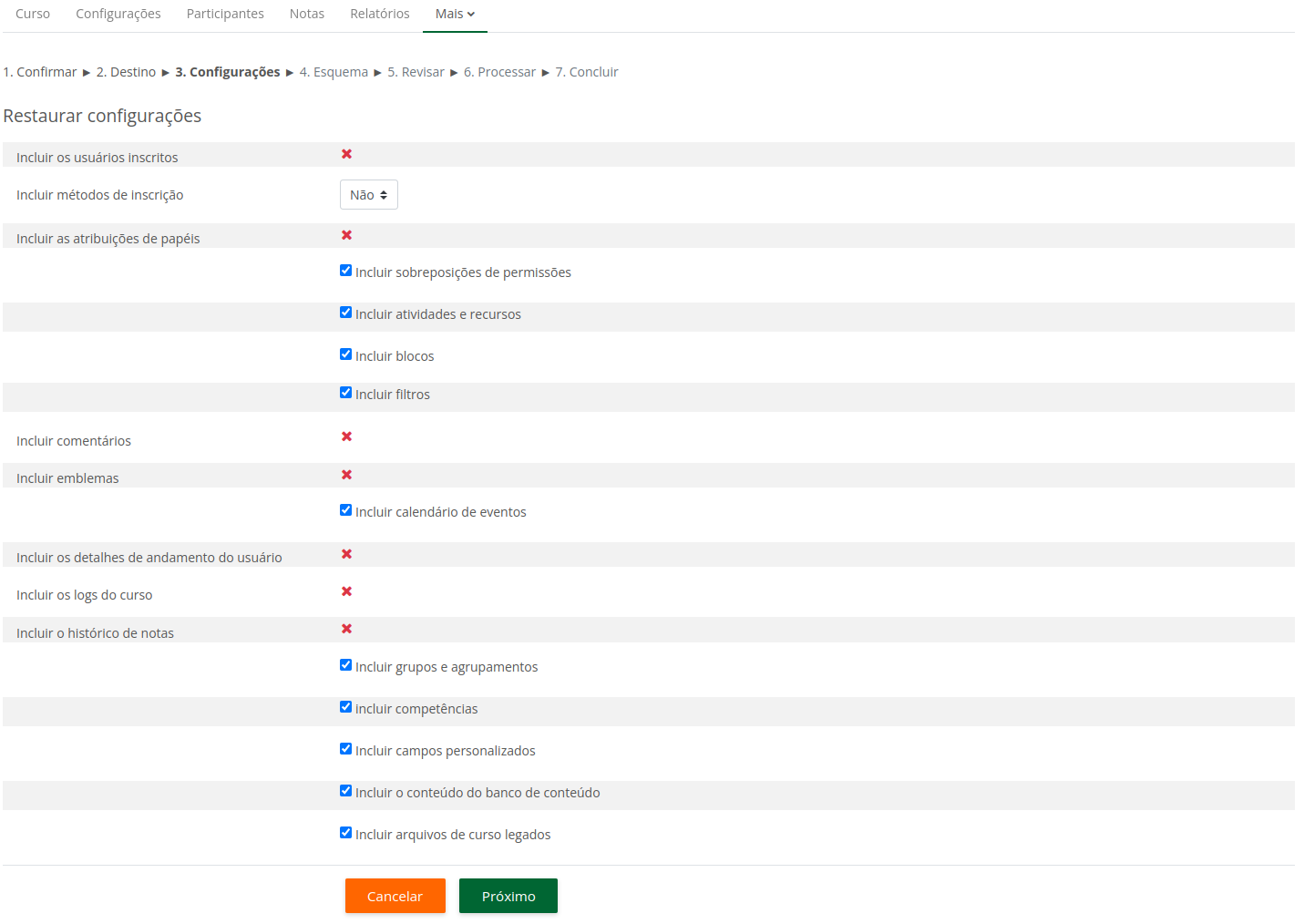Uncheck Incluir arquivos de curso legados
The height and width of the screenshot is (924, 1304).
[345, 833]
